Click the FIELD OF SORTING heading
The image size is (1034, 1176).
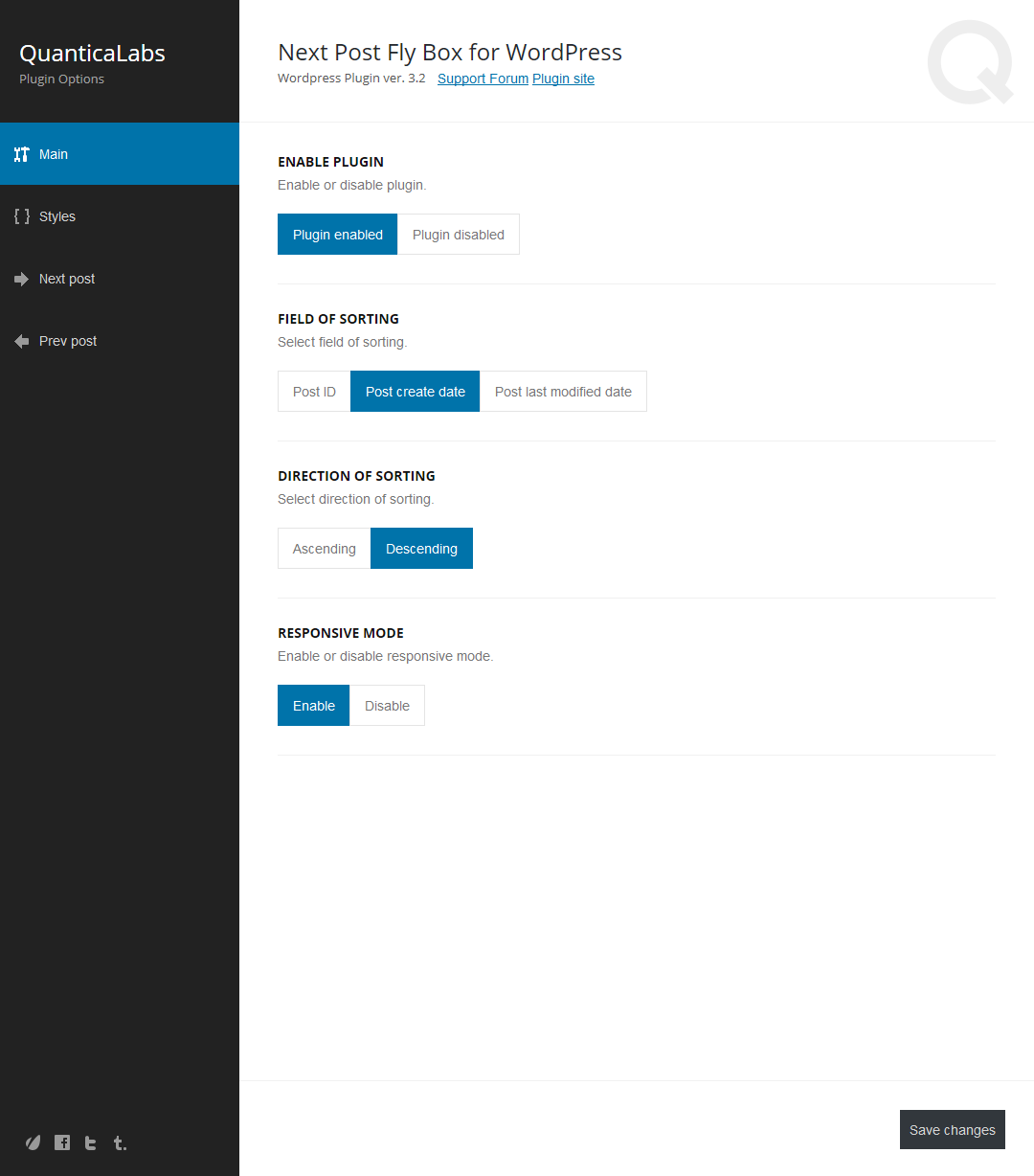pyautogui.click(x=338, y=319)
